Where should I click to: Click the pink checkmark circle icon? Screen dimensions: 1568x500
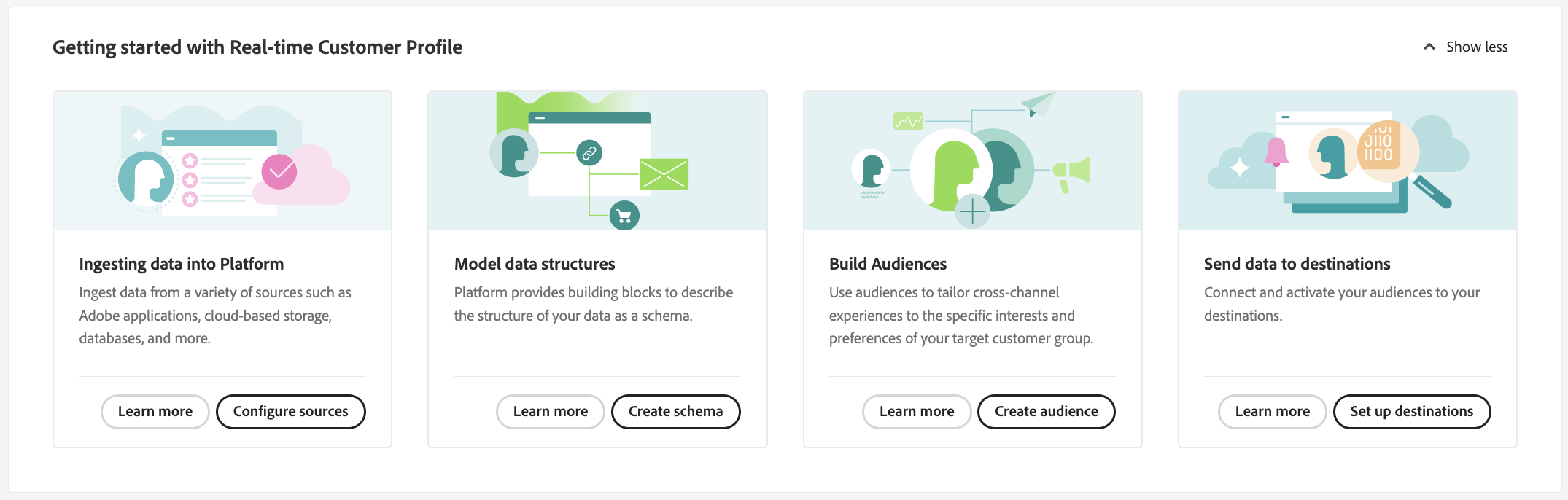(279, 172)
